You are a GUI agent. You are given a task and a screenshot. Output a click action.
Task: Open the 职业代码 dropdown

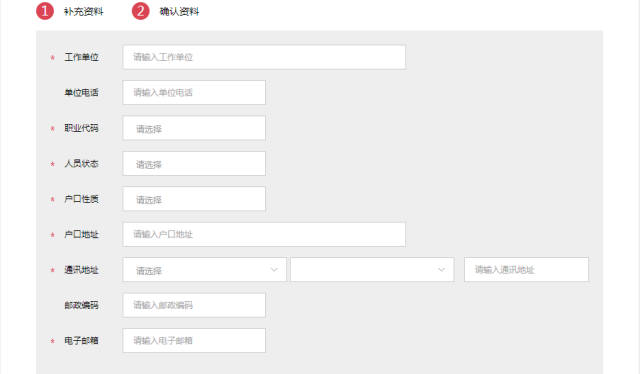[x=194, y=128]
